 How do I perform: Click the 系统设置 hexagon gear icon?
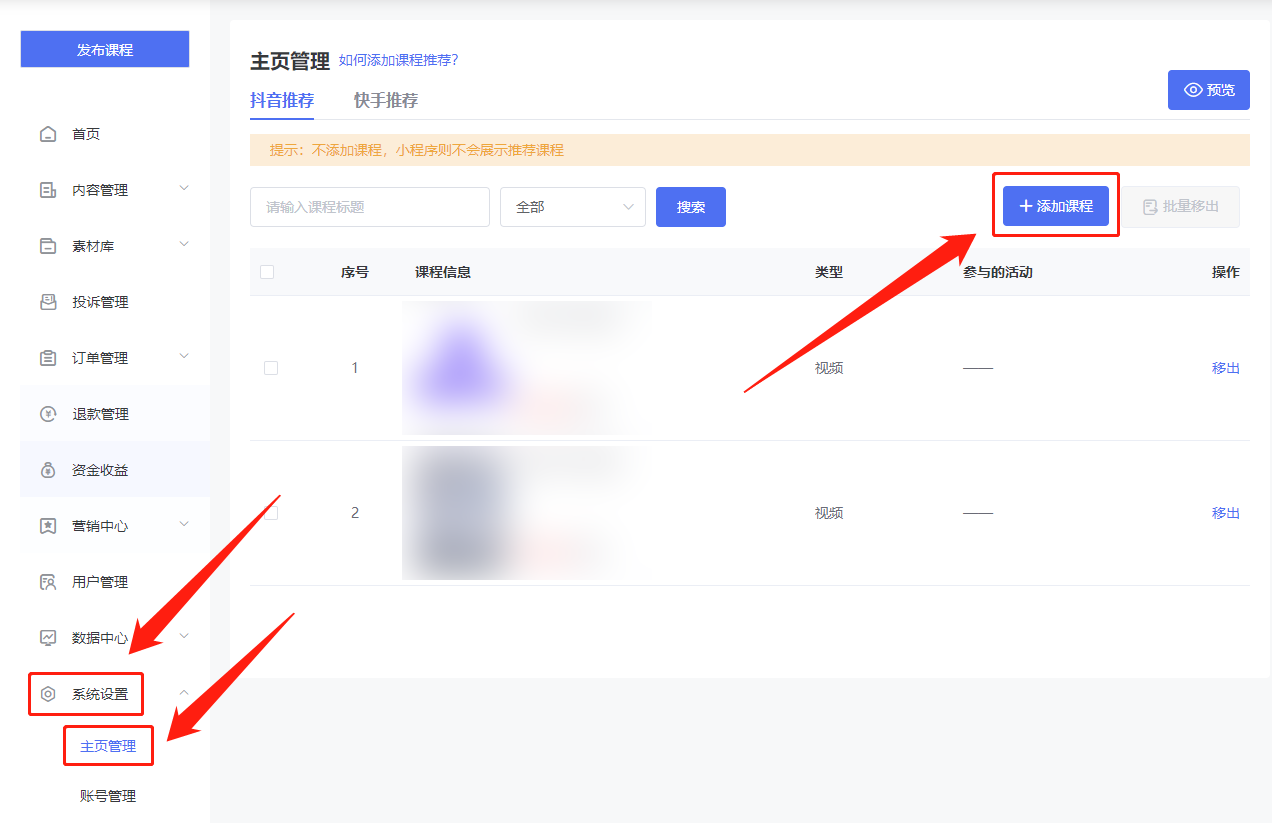coord(48,694)
